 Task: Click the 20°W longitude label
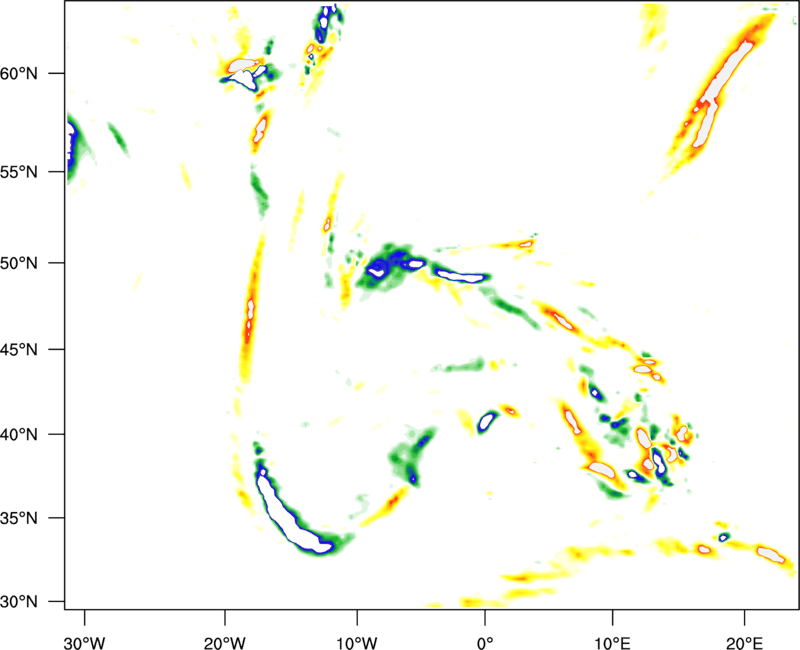click(x=225, y=643)
